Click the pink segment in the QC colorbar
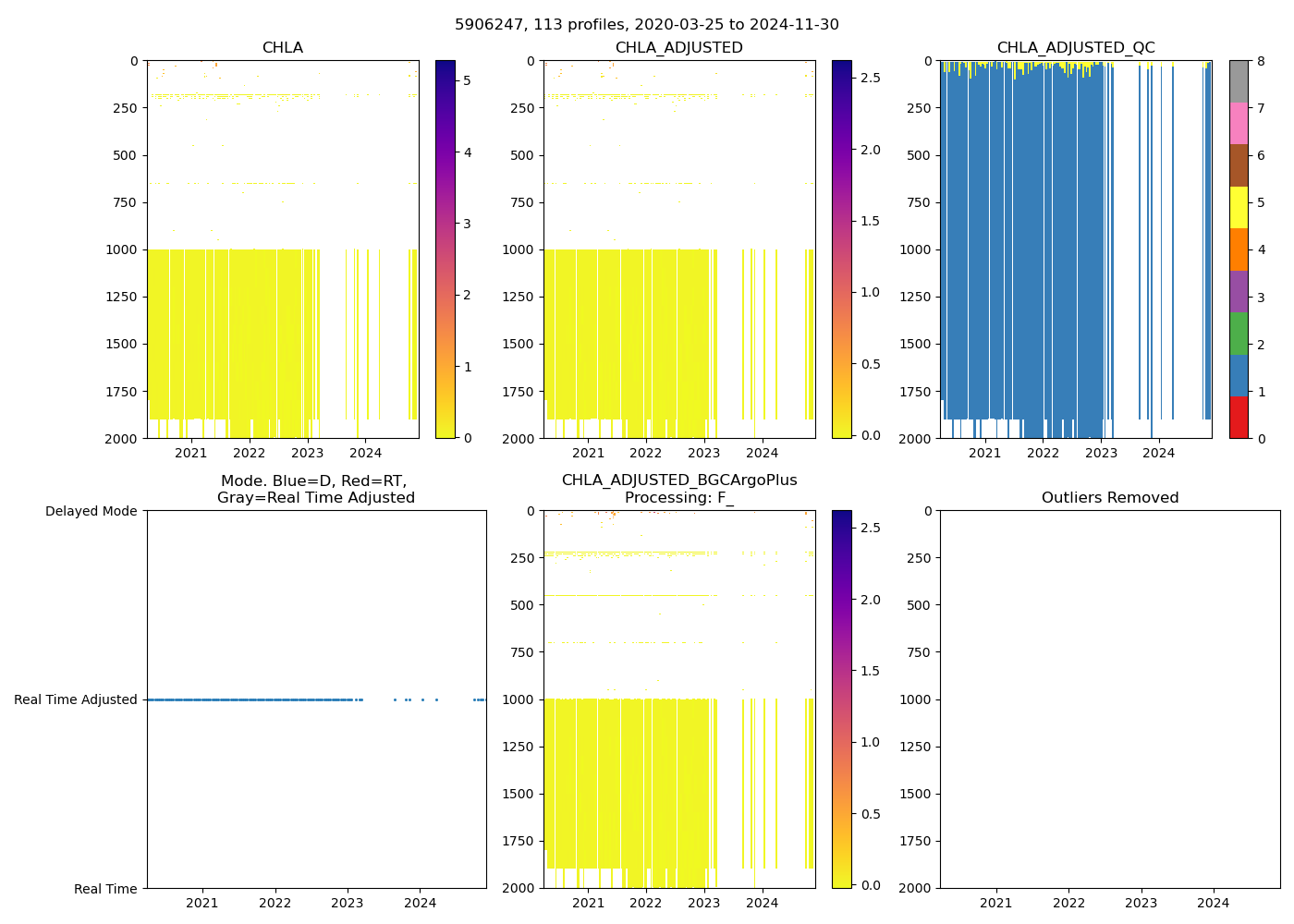This screenshot has height=924, width=1294. point(1239,123)
